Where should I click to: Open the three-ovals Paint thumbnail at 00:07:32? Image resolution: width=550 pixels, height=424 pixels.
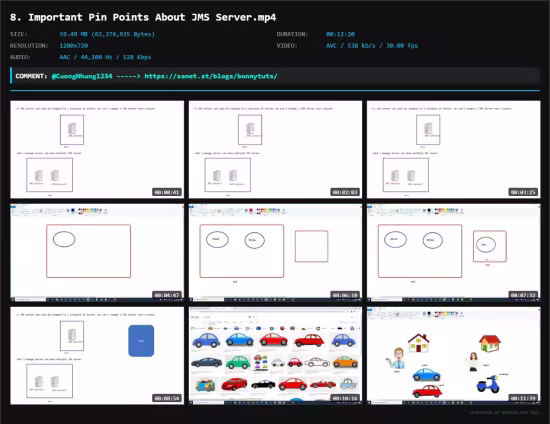pyautogui.click(x=454, y=253)
